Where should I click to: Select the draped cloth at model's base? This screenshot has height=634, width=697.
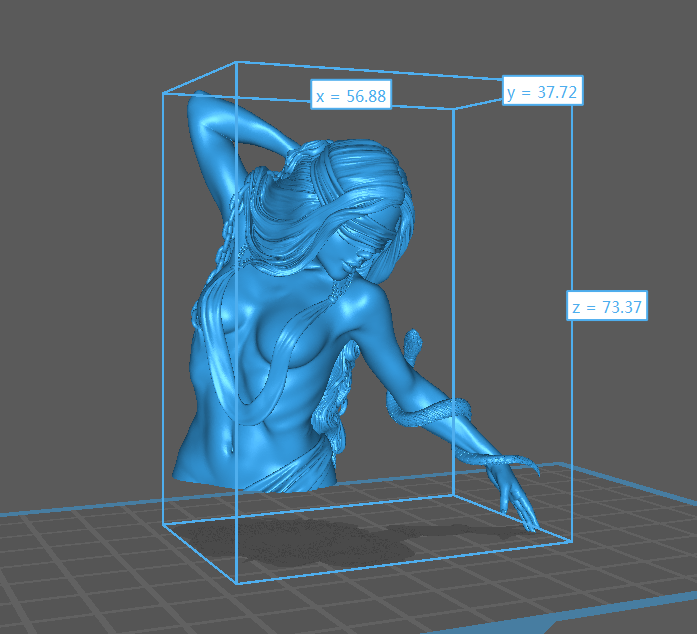pos(290,468)
